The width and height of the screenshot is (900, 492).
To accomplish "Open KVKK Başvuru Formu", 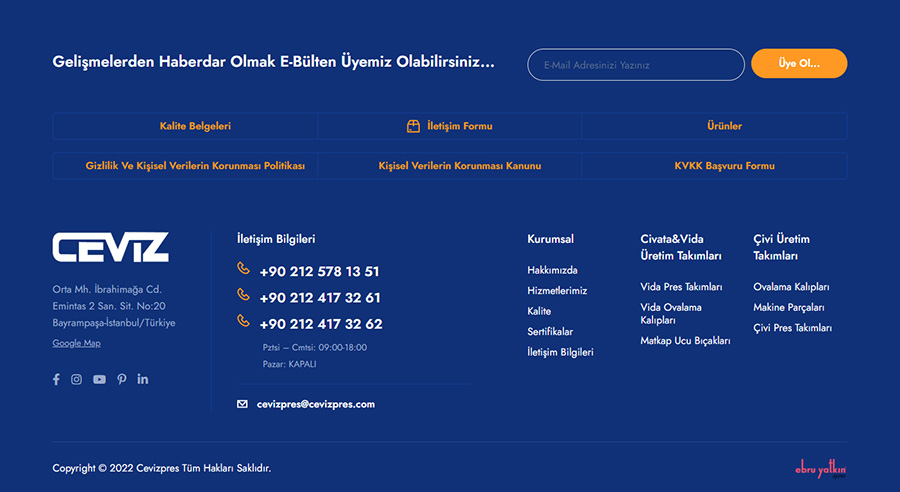I will (724, 166).
